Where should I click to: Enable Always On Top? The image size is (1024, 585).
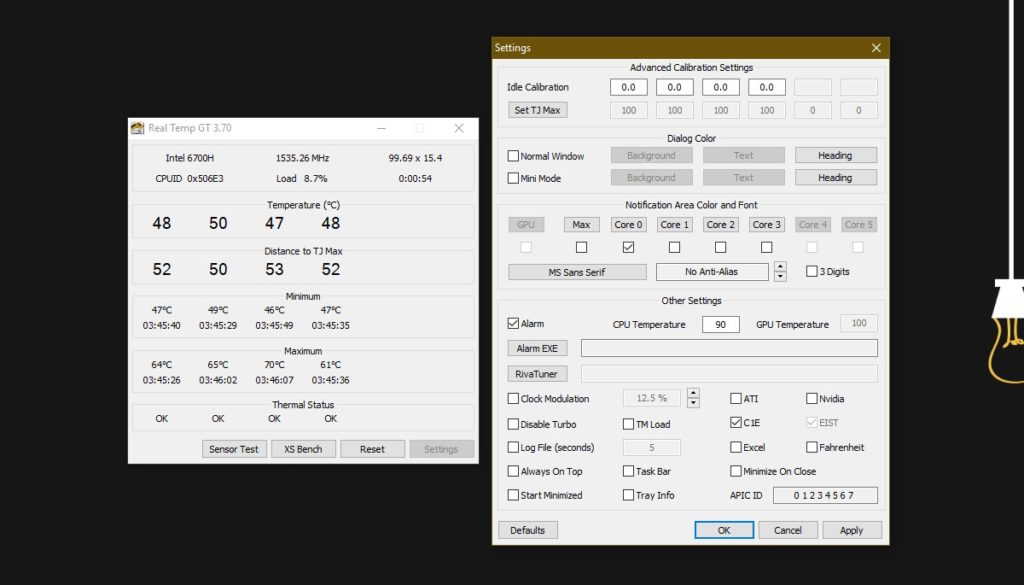pyautogui.click(x=513, y=471)
